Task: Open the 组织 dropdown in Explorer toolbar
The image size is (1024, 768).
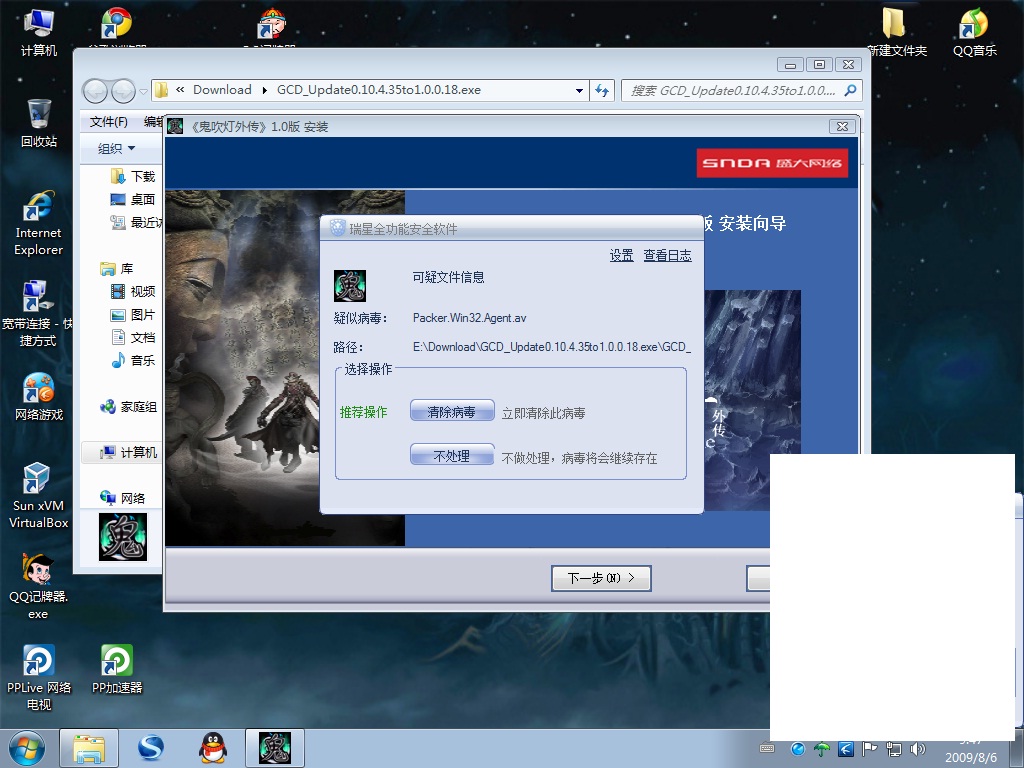Action: [116, 149]
